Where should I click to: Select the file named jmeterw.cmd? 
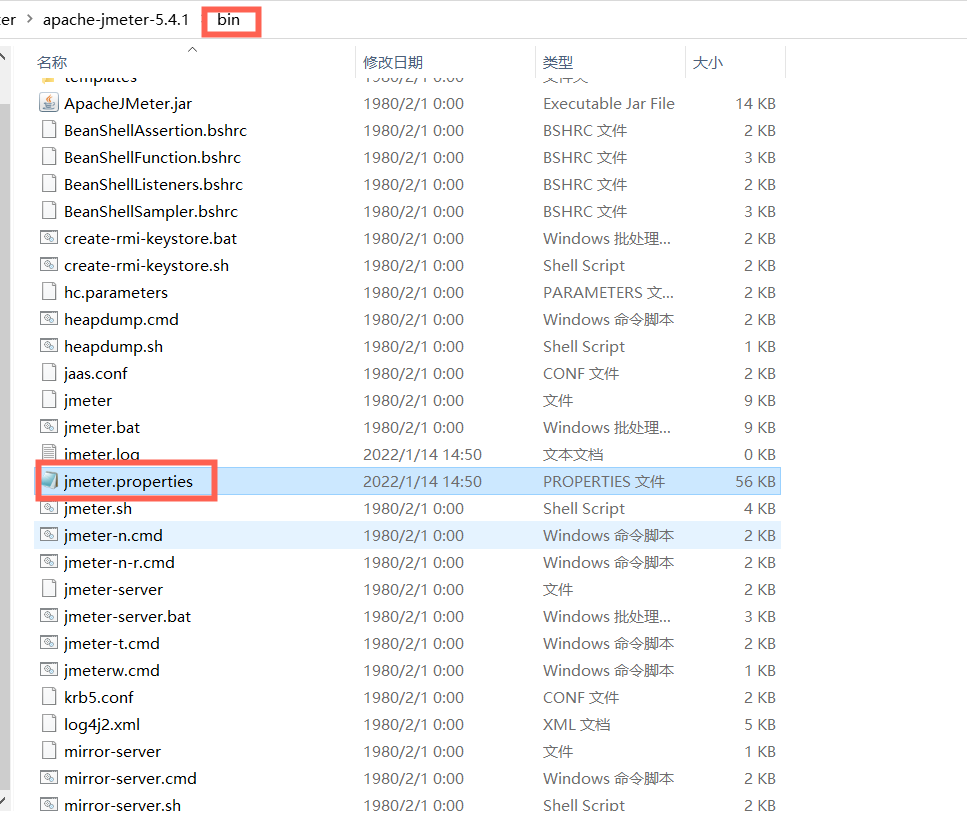(x=112, y=670)
